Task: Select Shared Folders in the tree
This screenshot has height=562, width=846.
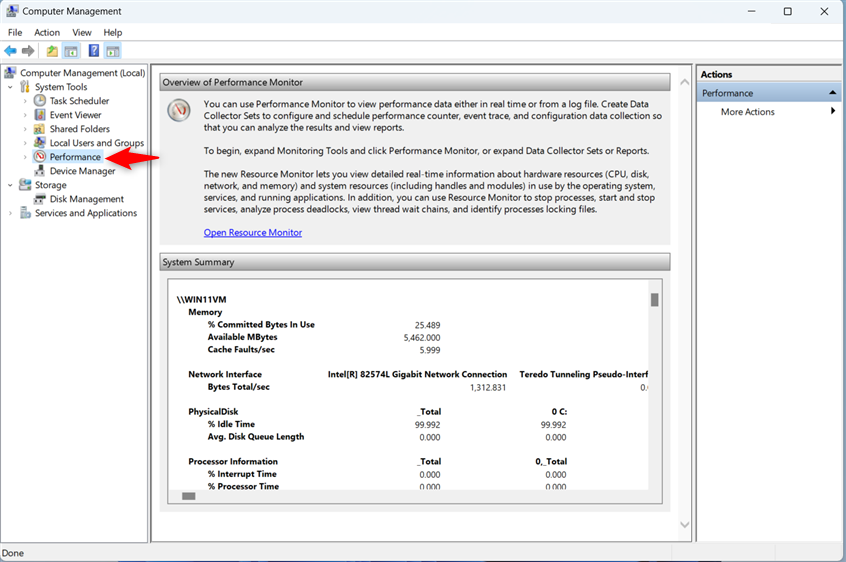Action: [x=80, y=129]
